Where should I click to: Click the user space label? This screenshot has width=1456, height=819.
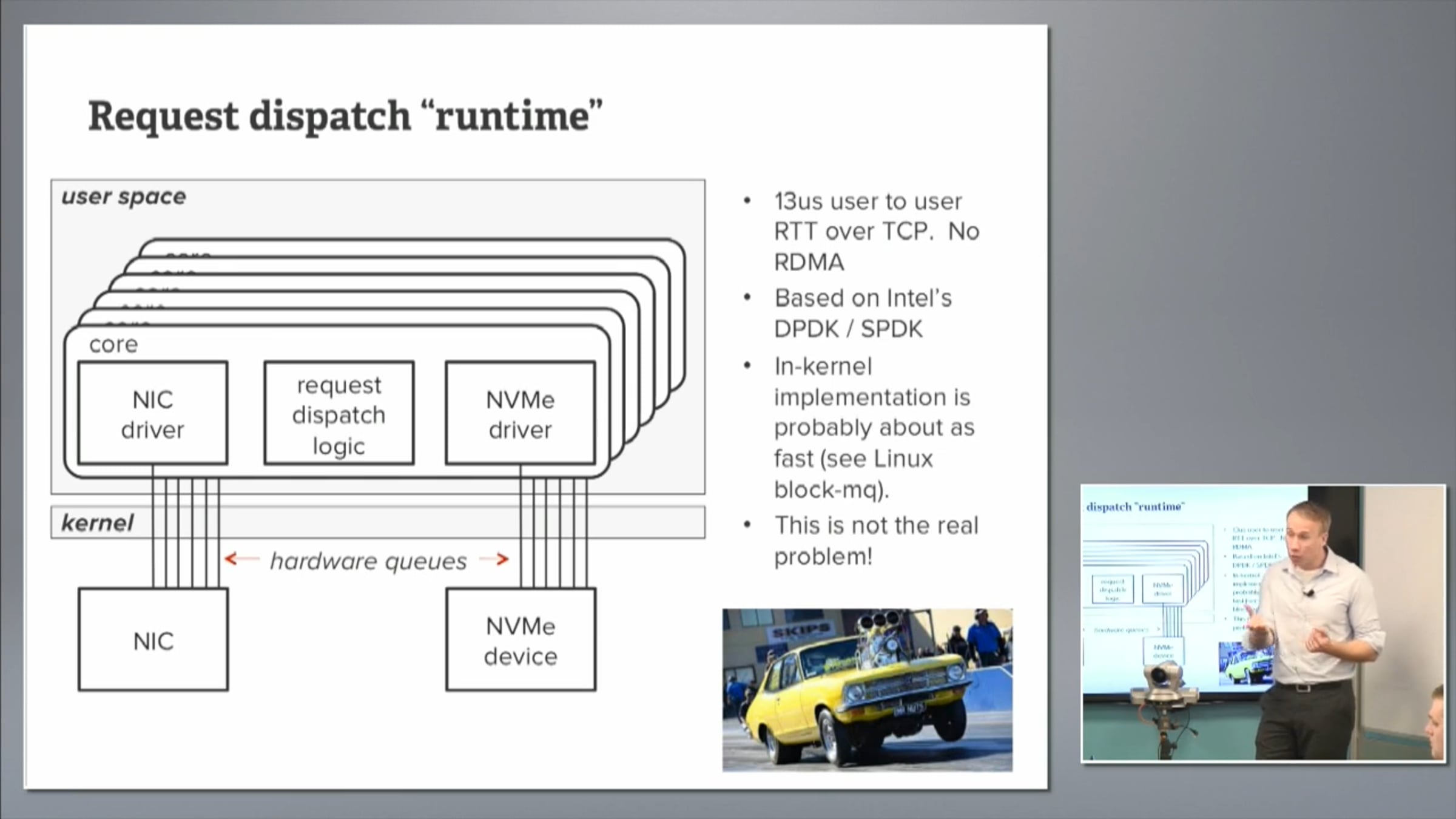point(124,197)
